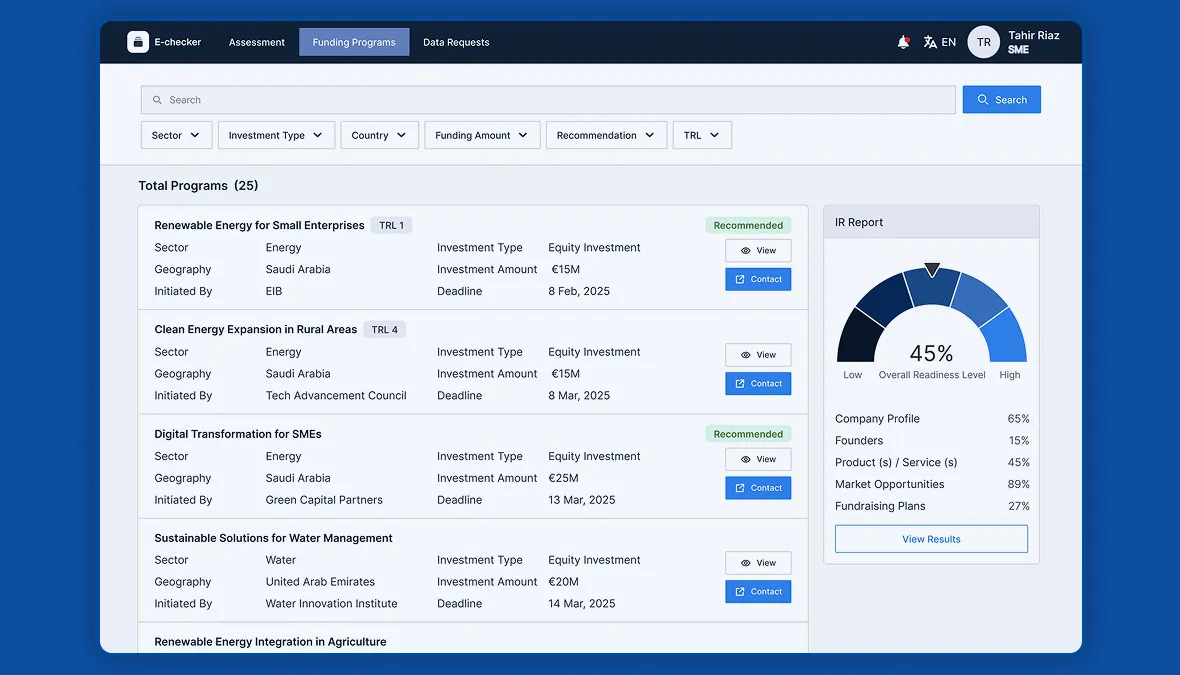The image size is (1180, 675).
Task: Contact for Renewable Energy for Small Enterprises
Action: (x=758, y=279)
